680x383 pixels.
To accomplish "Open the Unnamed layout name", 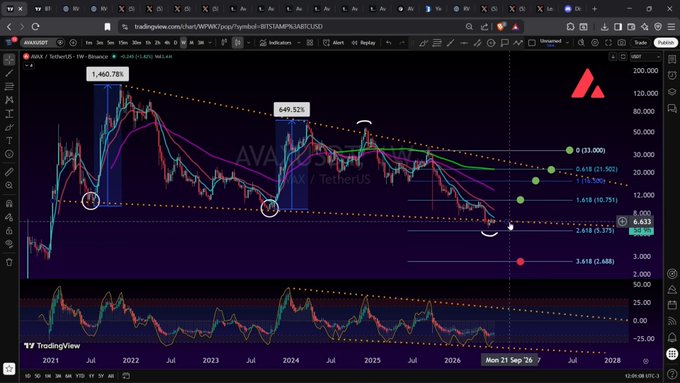I will click(550, 42).
